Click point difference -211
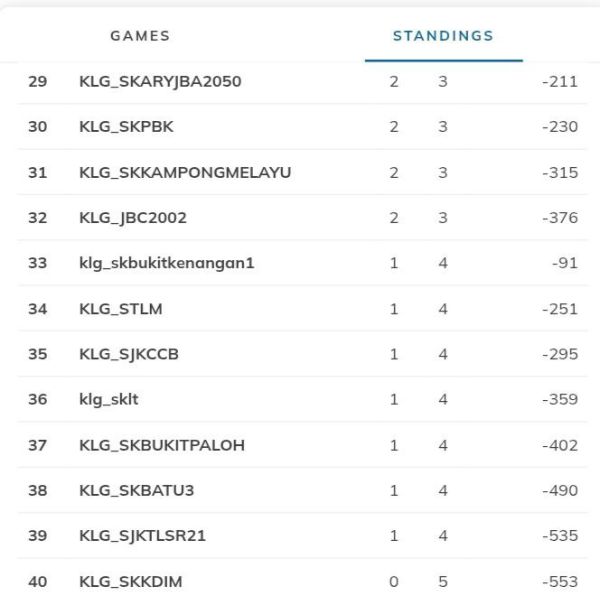Viewport: 600px width, 596px height. coord(559,81)
